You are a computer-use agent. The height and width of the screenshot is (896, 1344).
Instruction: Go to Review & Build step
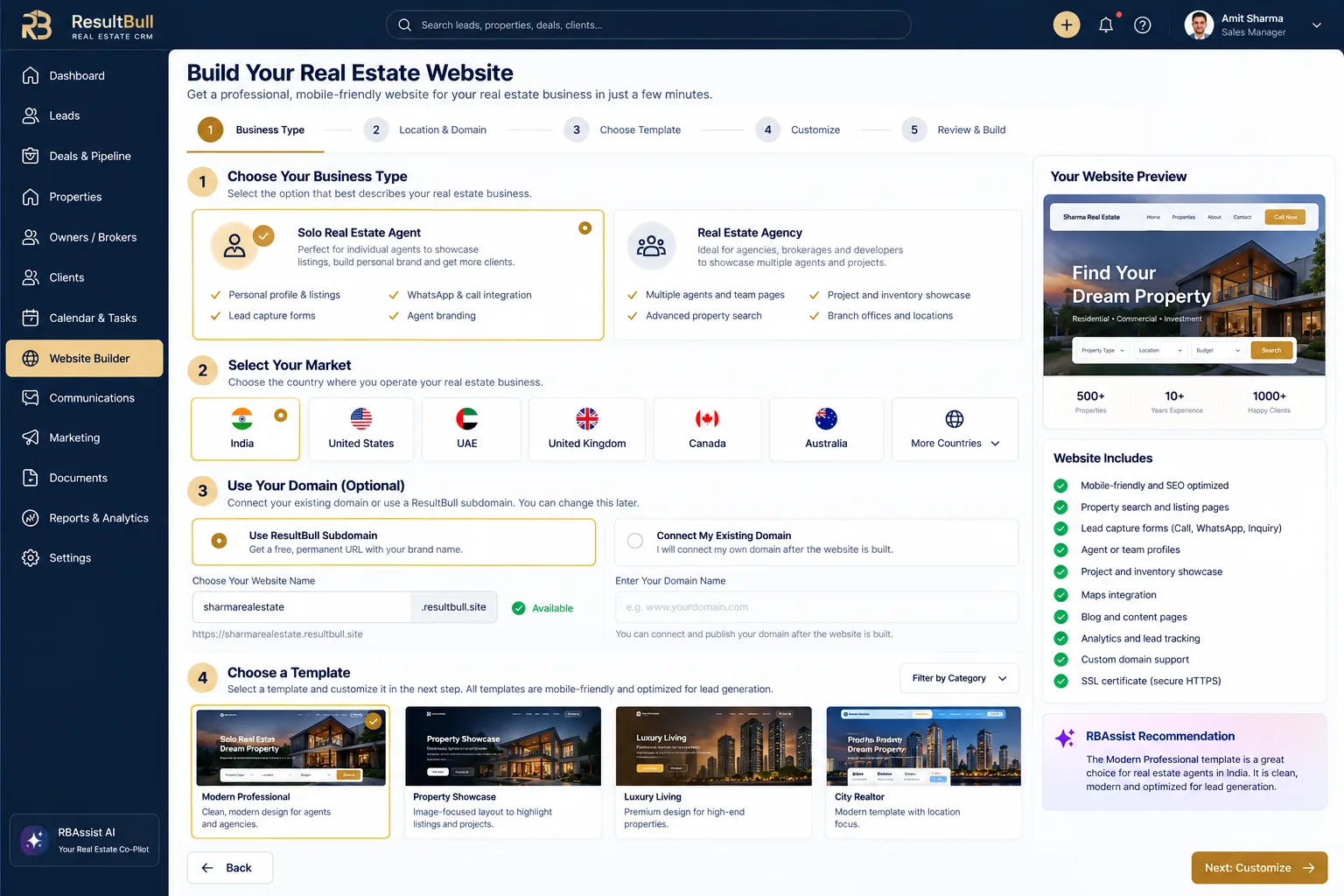point(954,130)
